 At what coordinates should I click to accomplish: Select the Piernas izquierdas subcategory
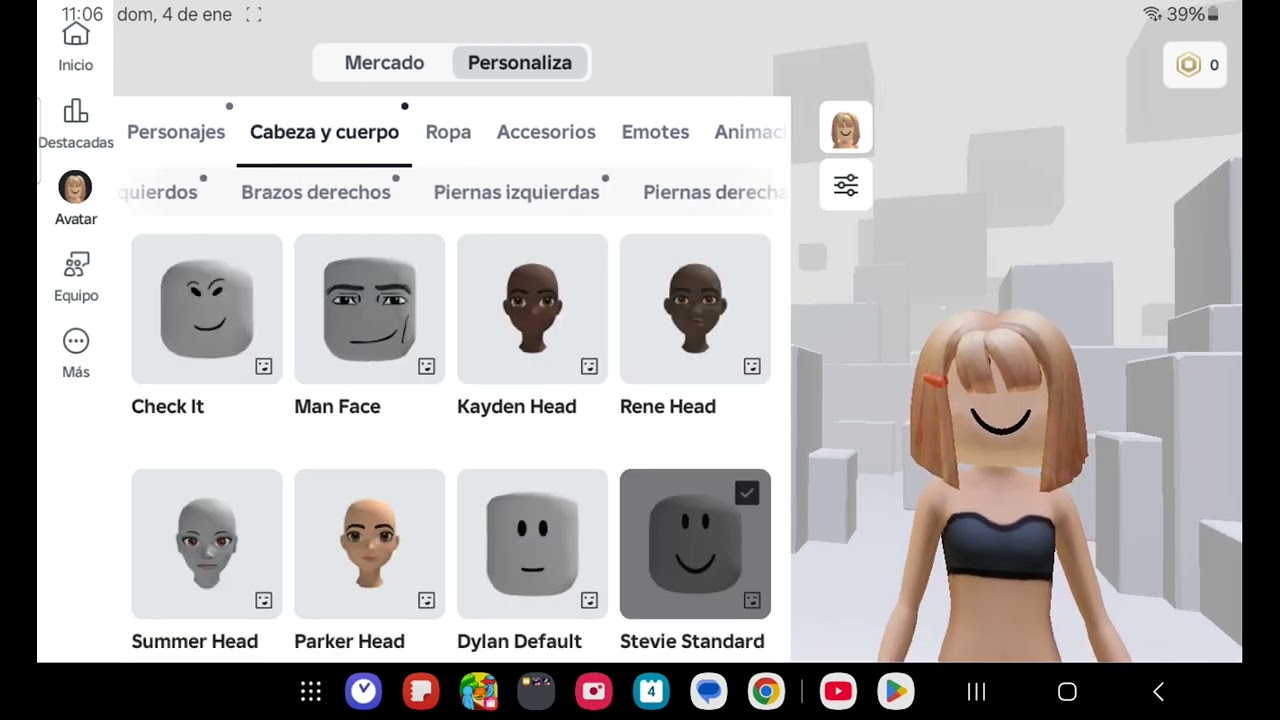click(x=516, y=192)
